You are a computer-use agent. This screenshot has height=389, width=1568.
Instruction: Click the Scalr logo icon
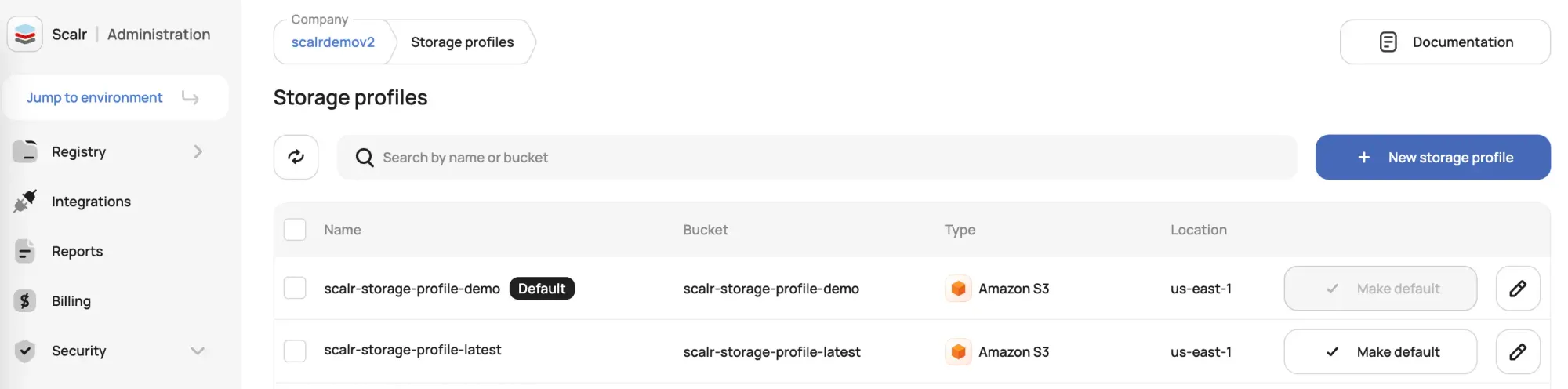tap(25, 35)
